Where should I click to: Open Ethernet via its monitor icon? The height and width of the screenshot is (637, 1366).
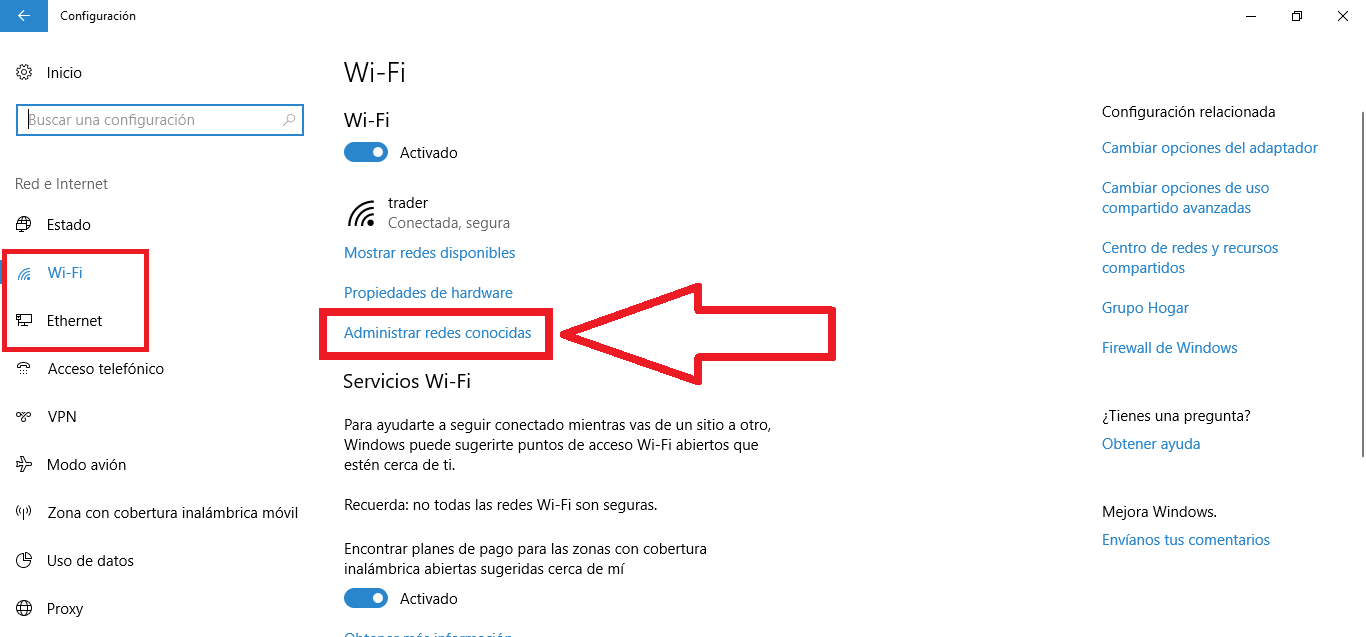click(x=24, y=321)
